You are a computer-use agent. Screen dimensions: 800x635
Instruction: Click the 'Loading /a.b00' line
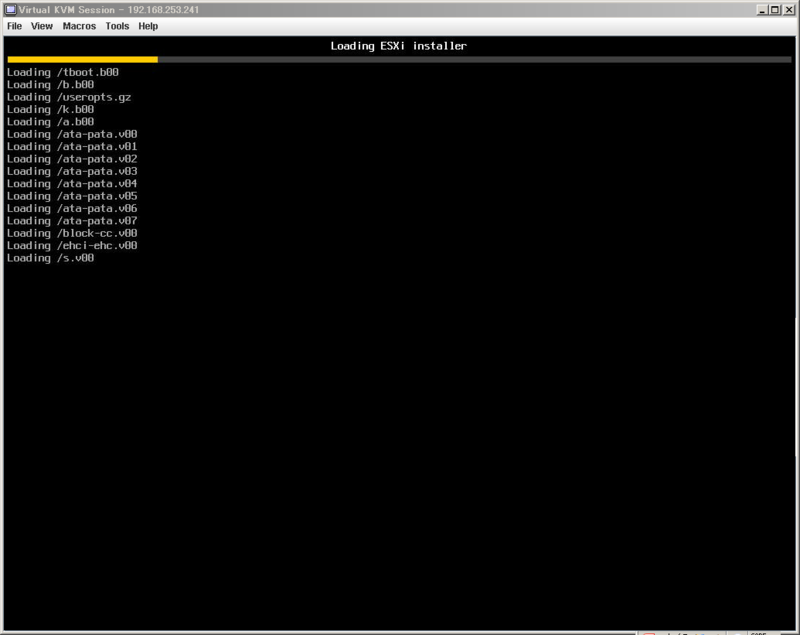pyautogui.click(x=51, y=121)
